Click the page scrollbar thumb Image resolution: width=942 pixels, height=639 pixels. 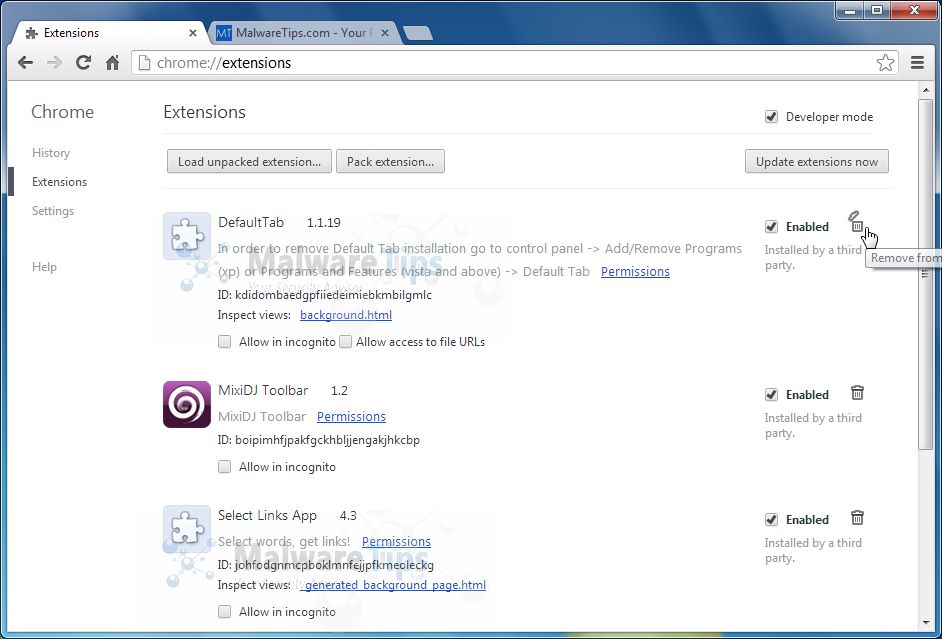(x=925, y=273)
